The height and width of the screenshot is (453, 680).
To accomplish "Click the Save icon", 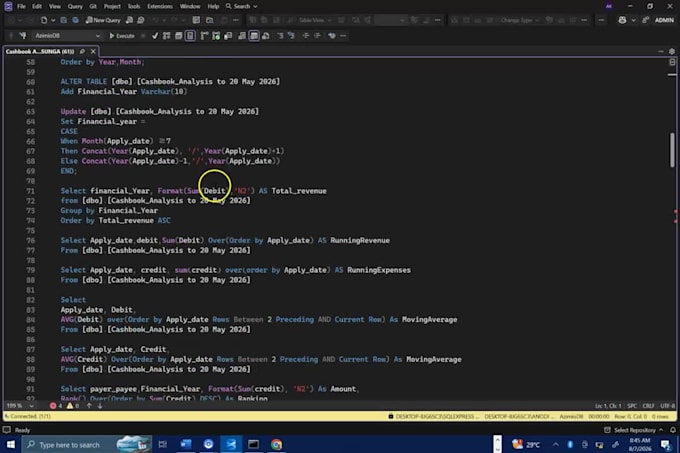I will coord(63,20).
